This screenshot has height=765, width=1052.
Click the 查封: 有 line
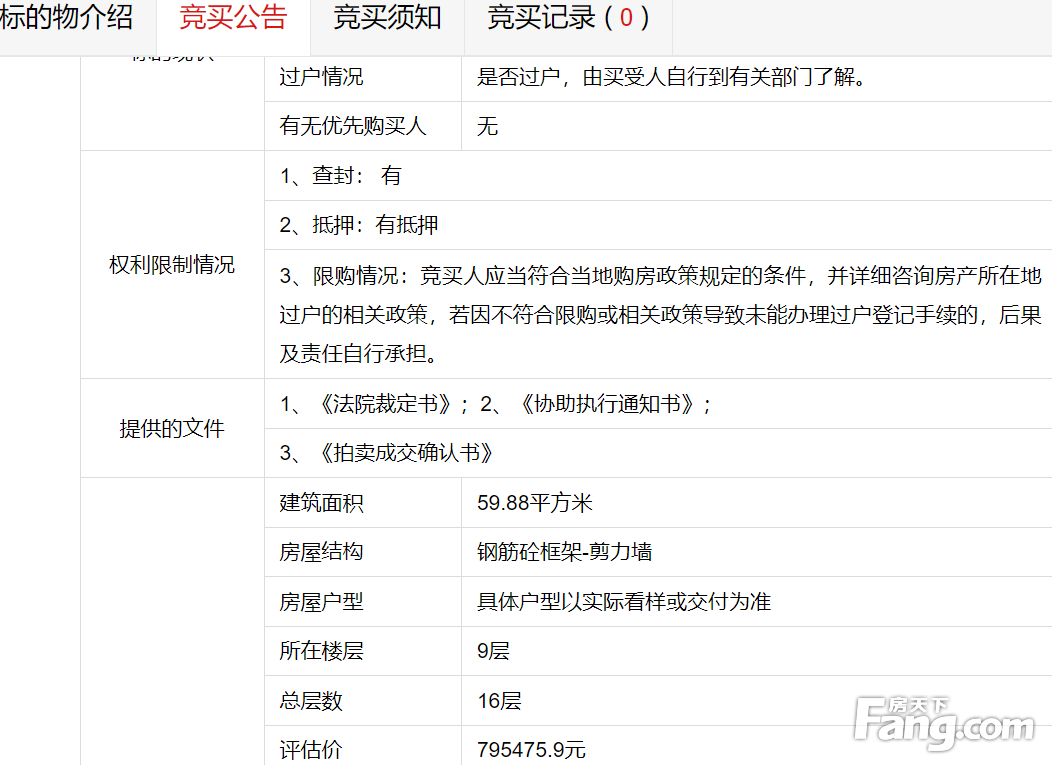tap(341, 176)
